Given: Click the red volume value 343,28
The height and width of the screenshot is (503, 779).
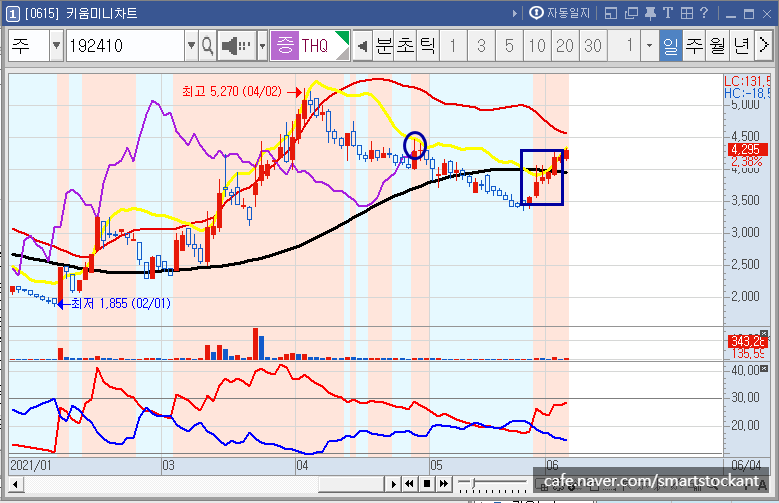Looking at the screenshot, I should (748, 341).
